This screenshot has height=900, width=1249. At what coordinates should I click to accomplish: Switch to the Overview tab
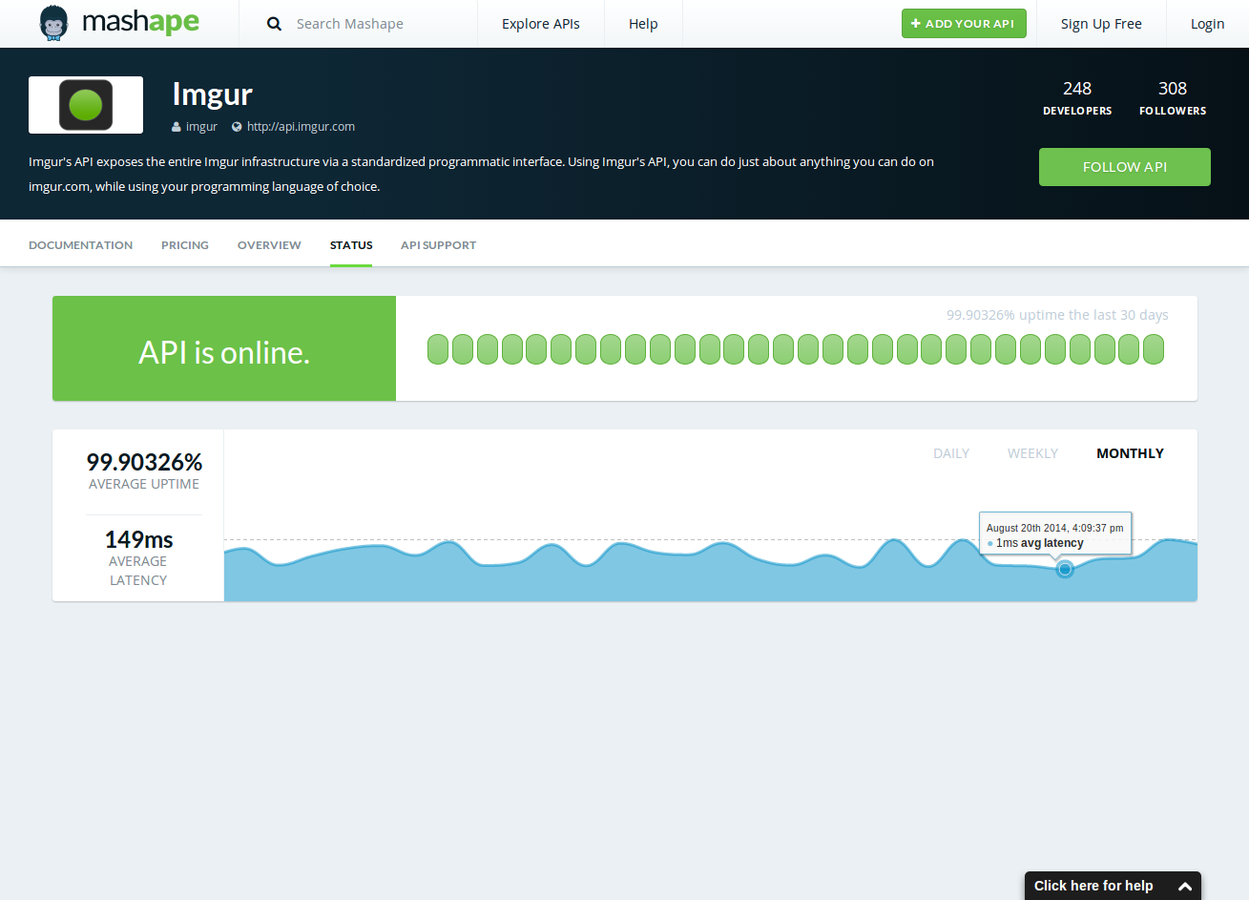coord(269,245)
